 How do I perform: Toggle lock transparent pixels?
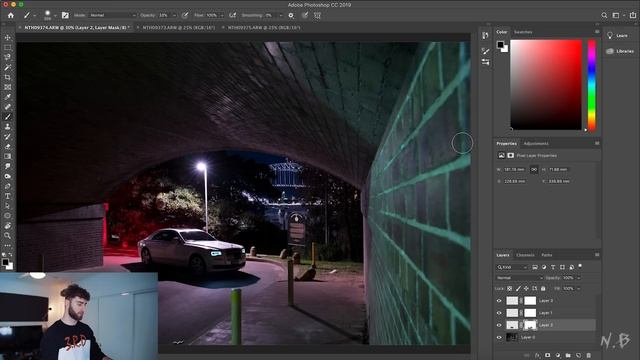(509, 289)
